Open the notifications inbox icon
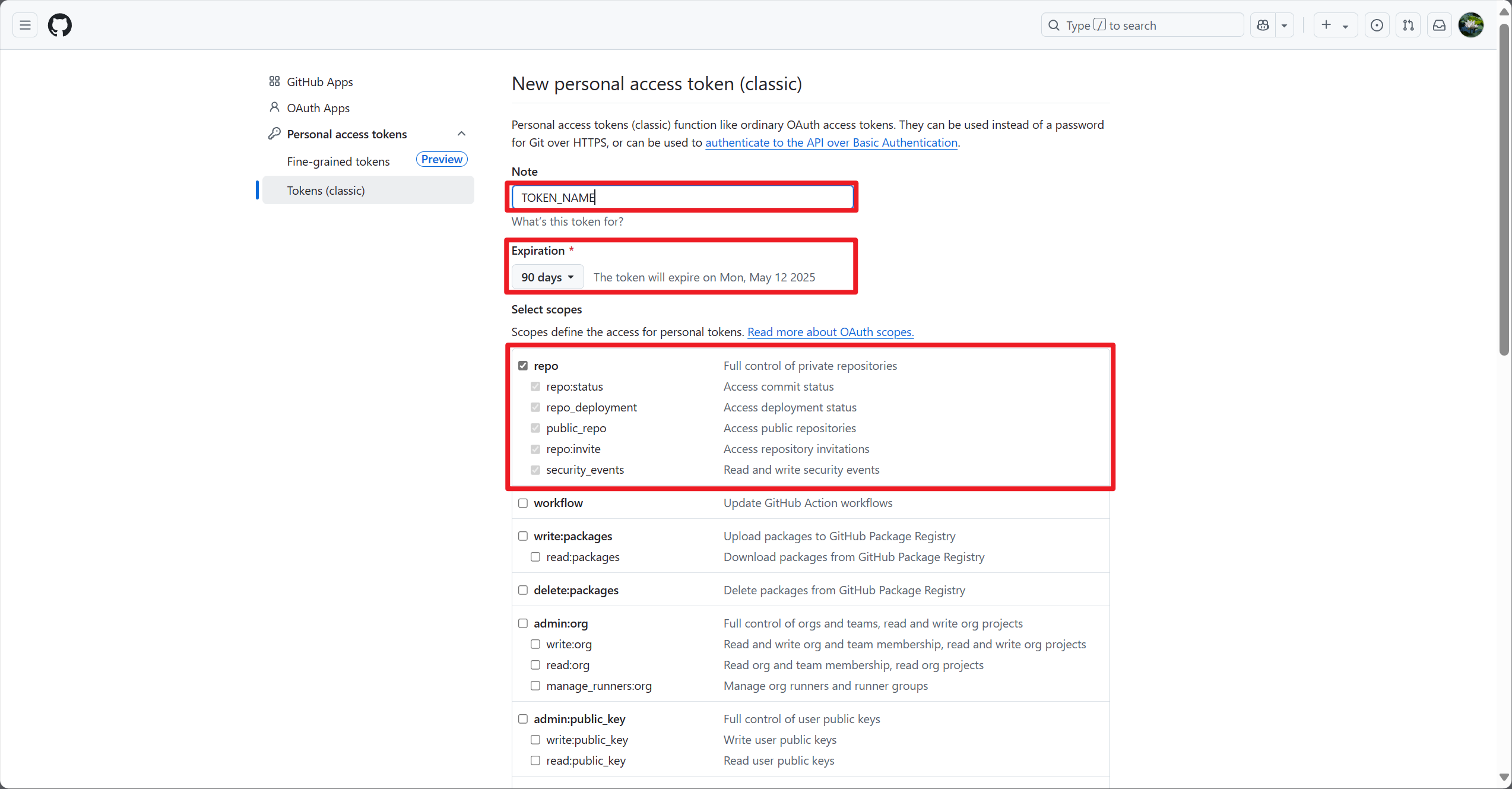Screen dimensions: 1512x789 1439,25
